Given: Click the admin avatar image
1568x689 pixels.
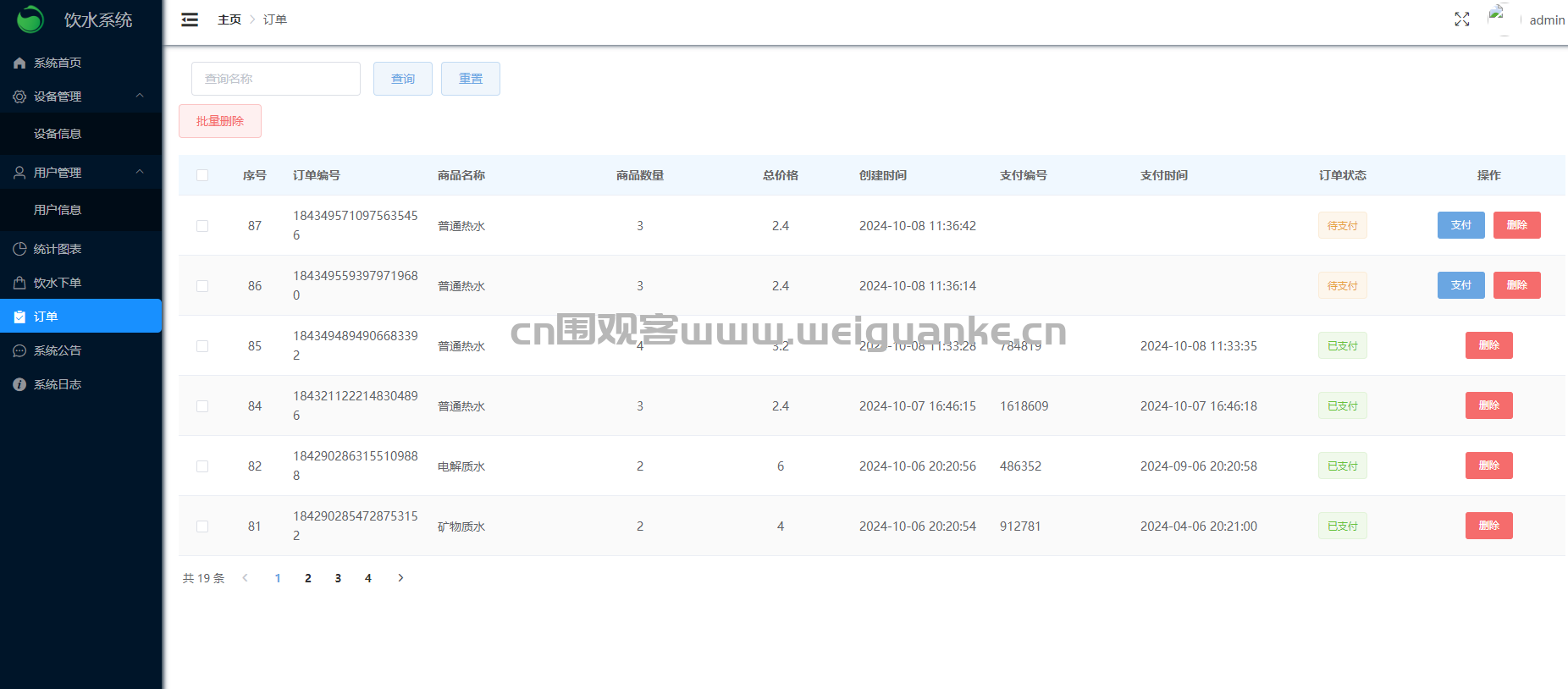Looking at the screenshot, I should [1499, 19].
